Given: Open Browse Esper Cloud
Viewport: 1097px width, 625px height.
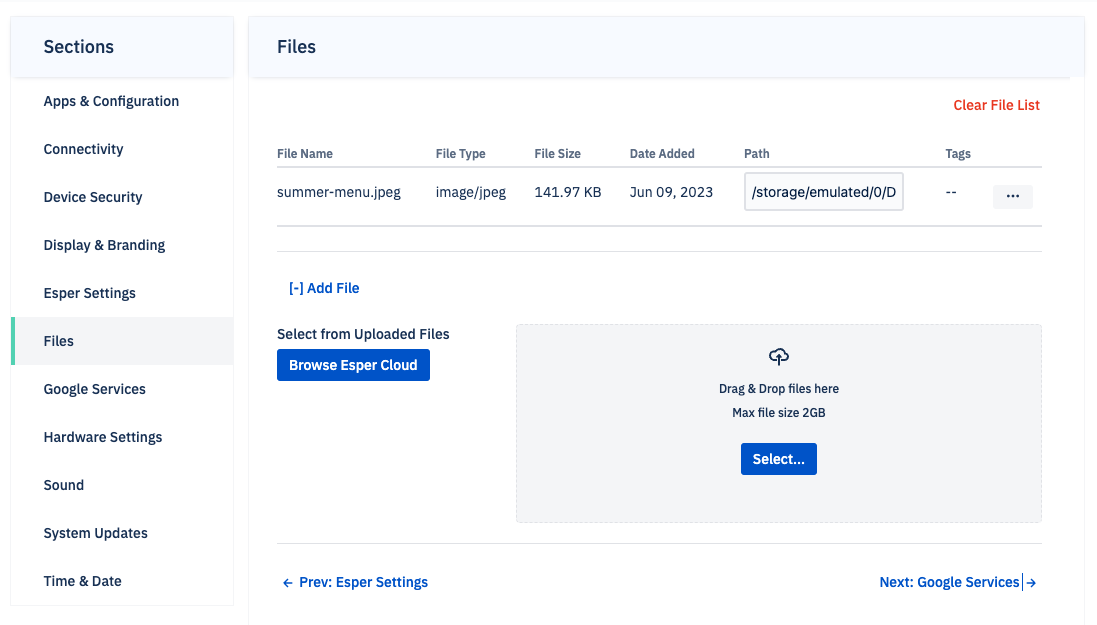Looking at the screenshot, I should click(353, 365).
